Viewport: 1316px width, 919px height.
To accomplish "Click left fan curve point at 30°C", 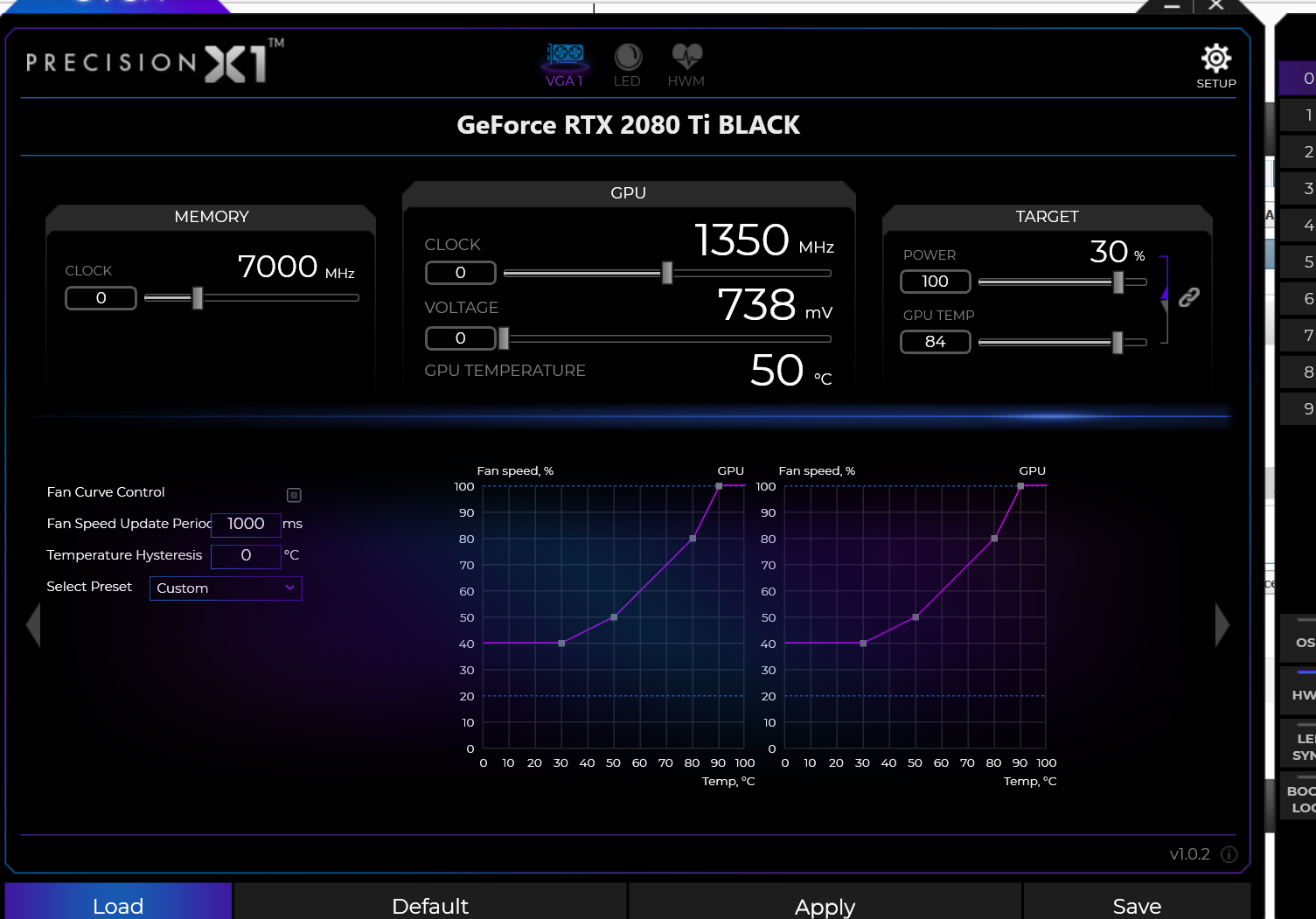I will [x=561, y=644].
